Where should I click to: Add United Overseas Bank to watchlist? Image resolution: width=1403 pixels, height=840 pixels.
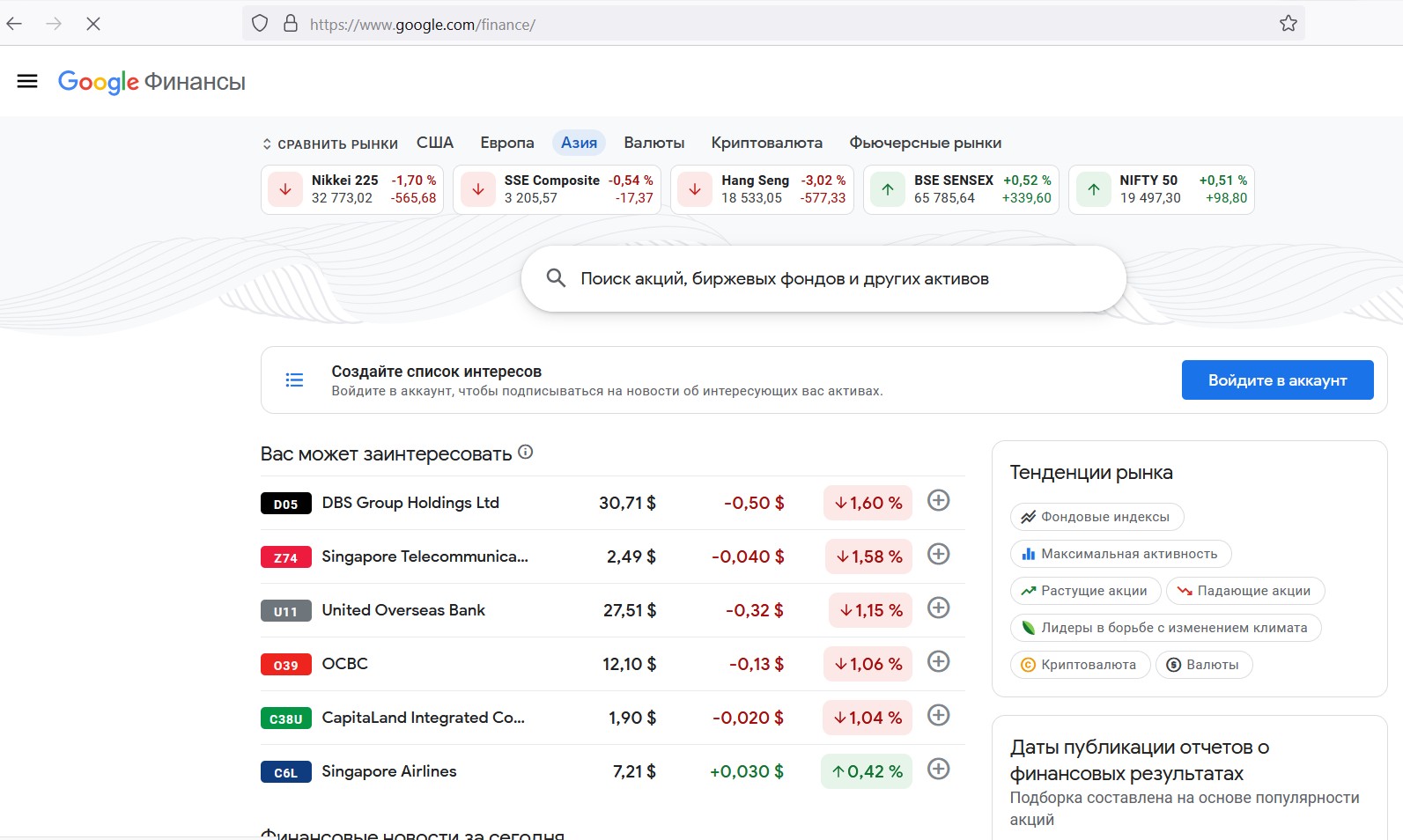939,608
